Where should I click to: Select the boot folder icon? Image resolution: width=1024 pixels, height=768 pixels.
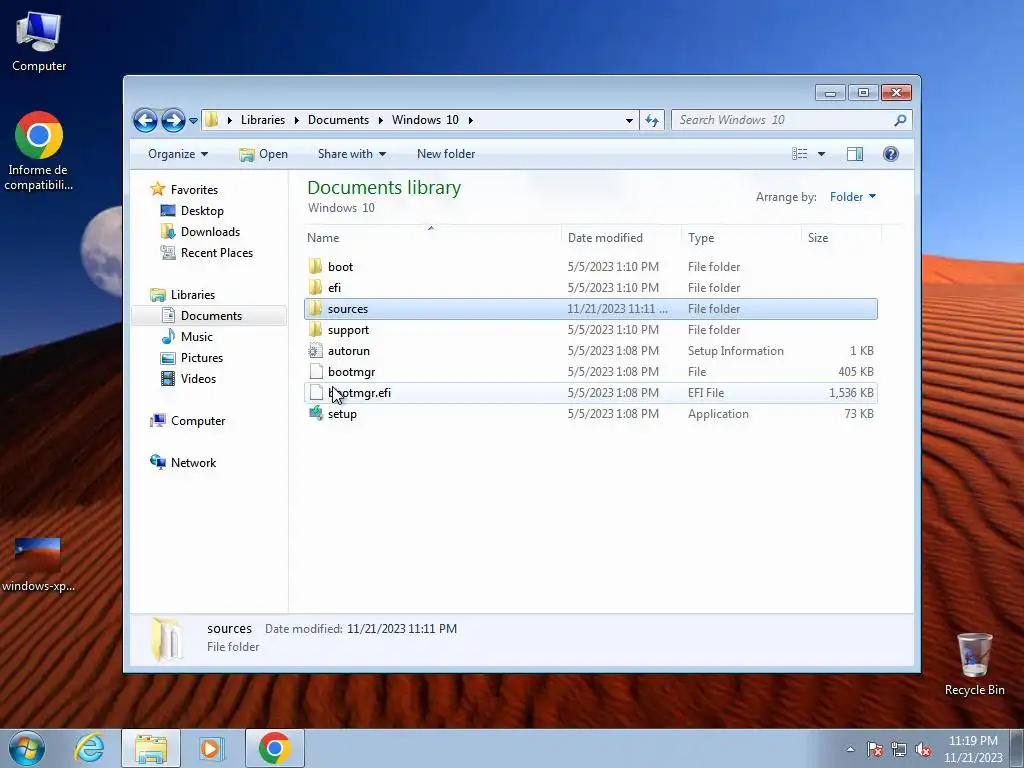click(x=315, y=266)
